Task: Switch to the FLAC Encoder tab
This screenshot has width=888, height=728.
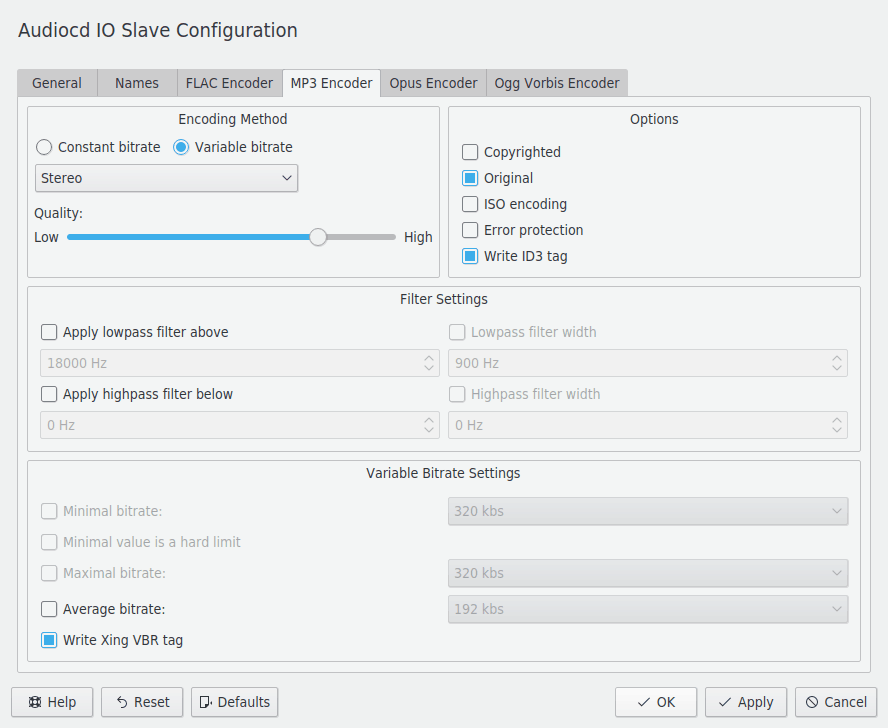Action: (x=229, y=83)
